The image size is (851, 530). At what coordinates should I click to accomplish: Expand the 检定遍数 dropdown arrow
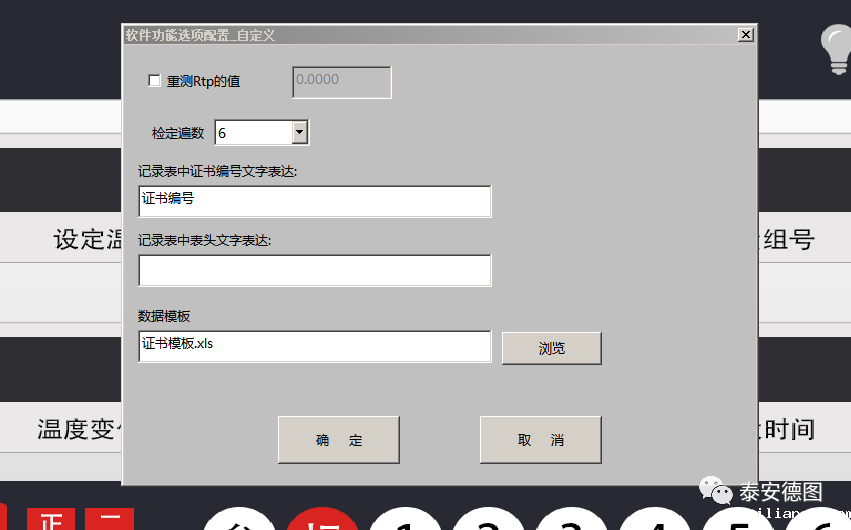pyautogui.click(x=300, y=132)
